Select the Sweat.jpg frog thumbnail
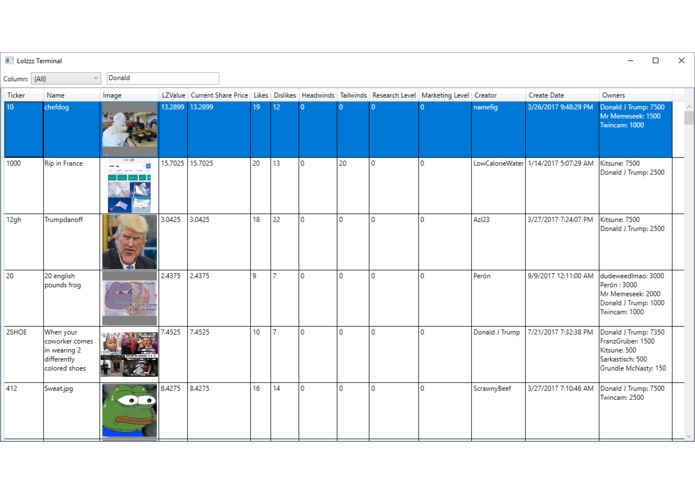Viewport: 695px width, 494px height. [x=129, y=411]
